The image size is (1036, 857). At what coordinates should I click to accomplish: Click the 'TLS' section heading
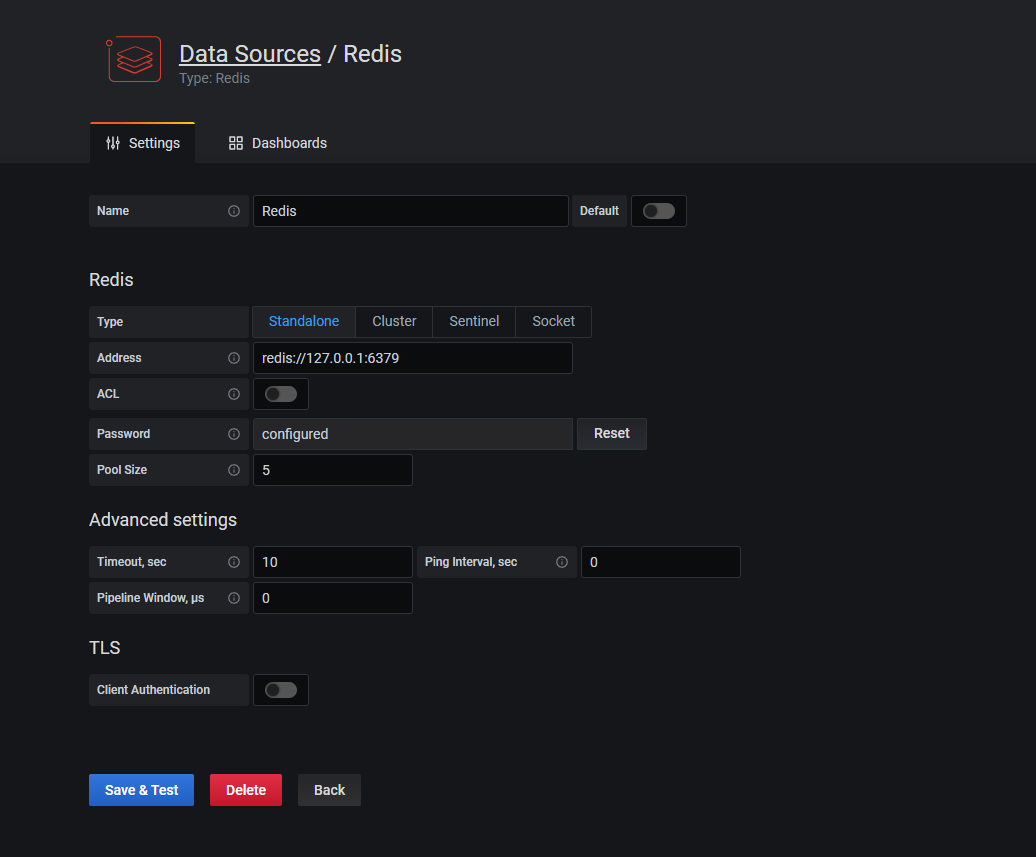pyautogui.click(x=105, y=648)
